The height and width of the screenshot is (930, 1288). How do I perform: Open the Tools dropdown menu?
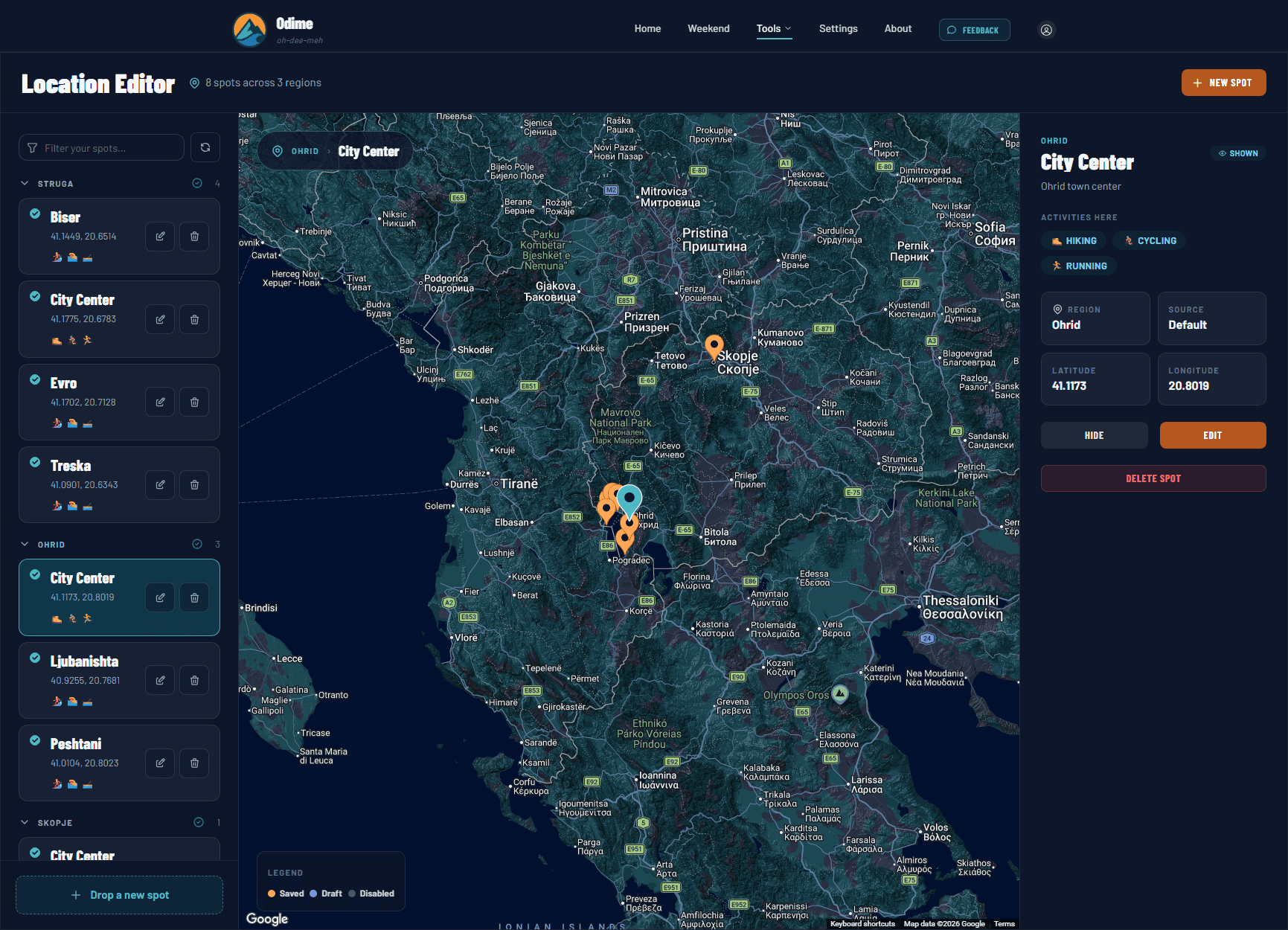pyautogui.click(x=774, y=29)
